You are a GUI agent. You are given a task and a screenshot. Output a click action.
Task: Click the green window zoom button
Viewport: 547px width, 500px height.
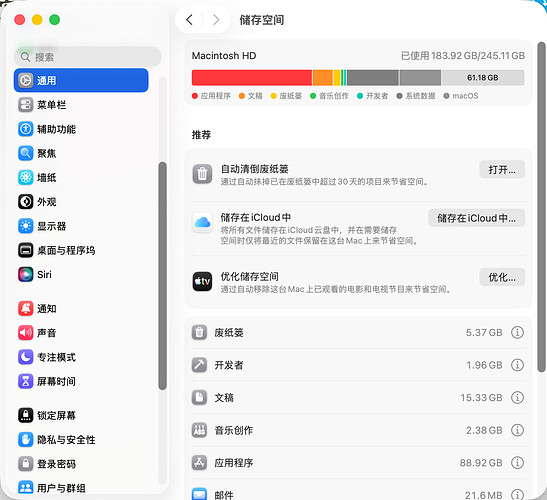click(54, 20)
